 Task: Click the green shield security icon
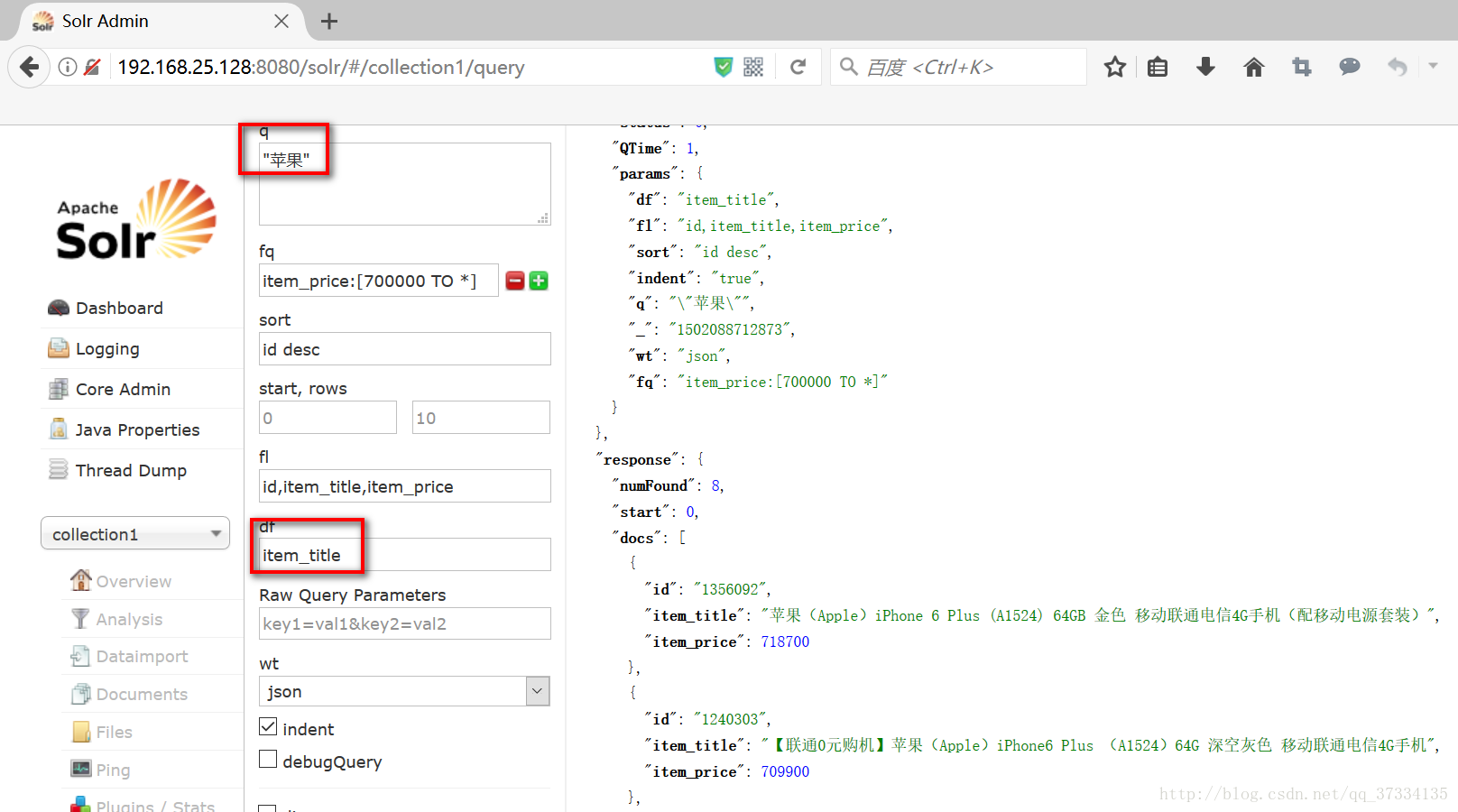pos(724,67)
